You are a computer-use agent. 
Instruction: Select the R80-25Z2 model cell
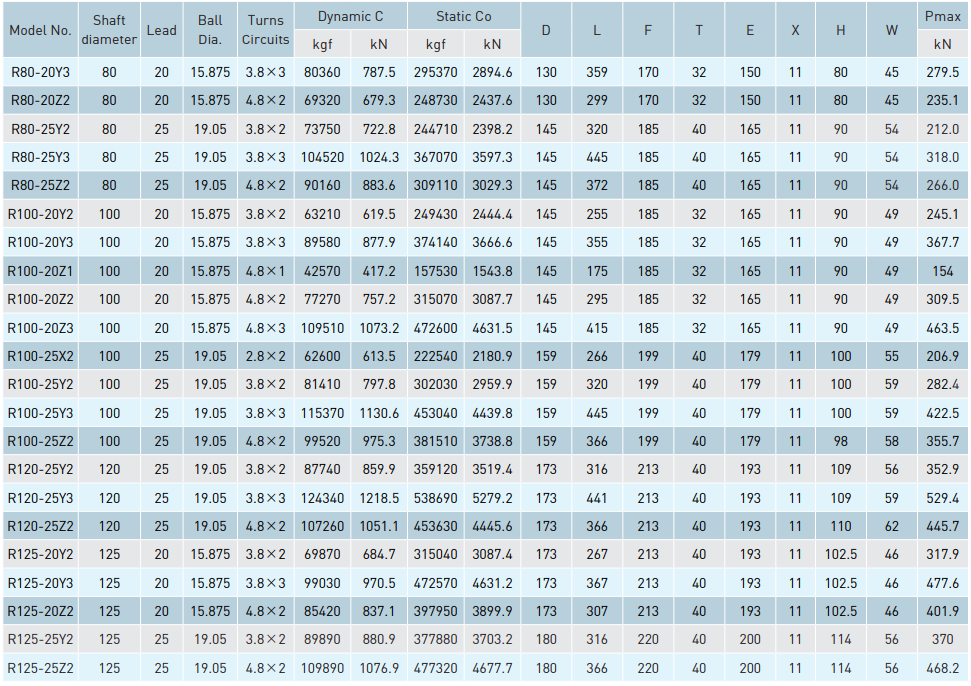click(x=41, y=186)
